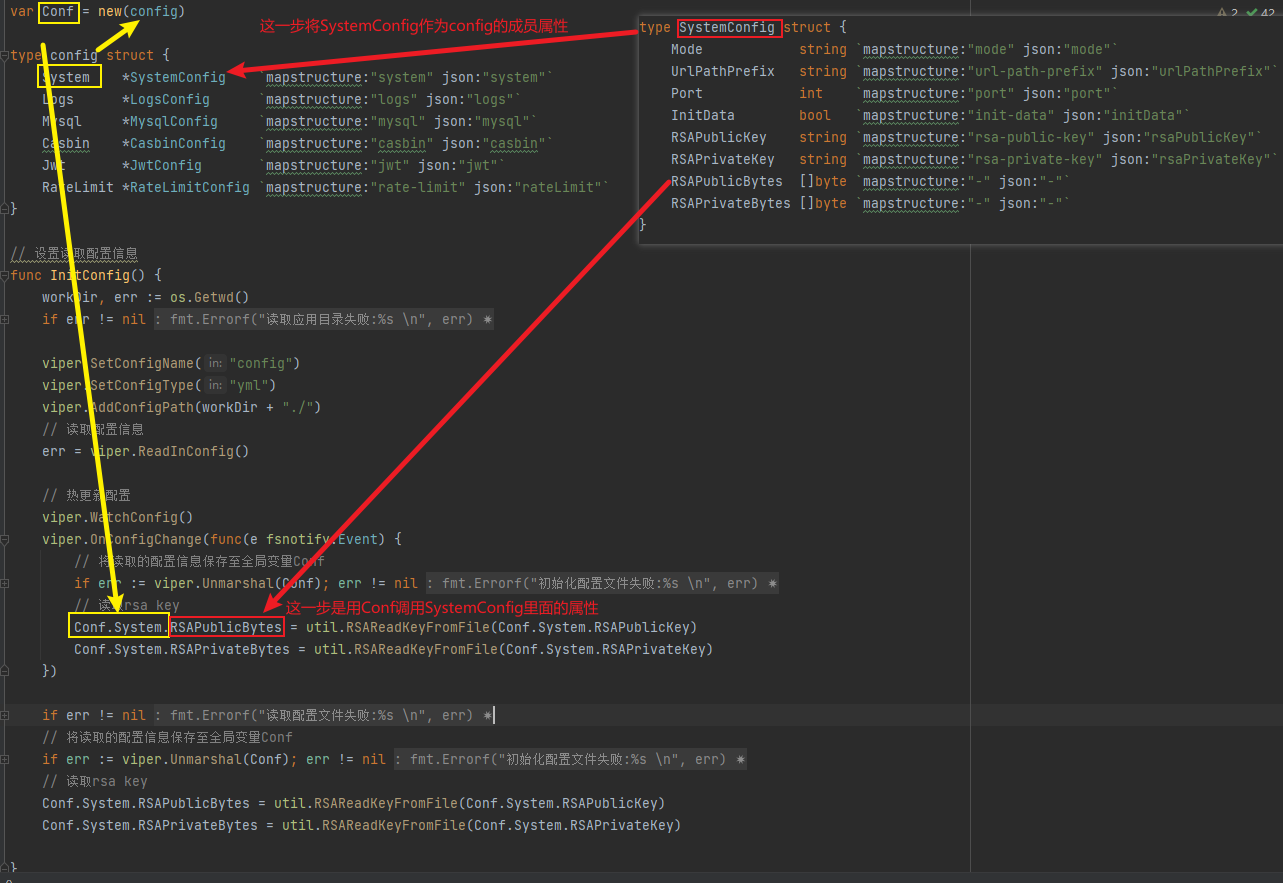The image size is (1283, 883).
Task: Expand fold marker beside OnConfigChange Unmarshal line
Action: (6, 583)
